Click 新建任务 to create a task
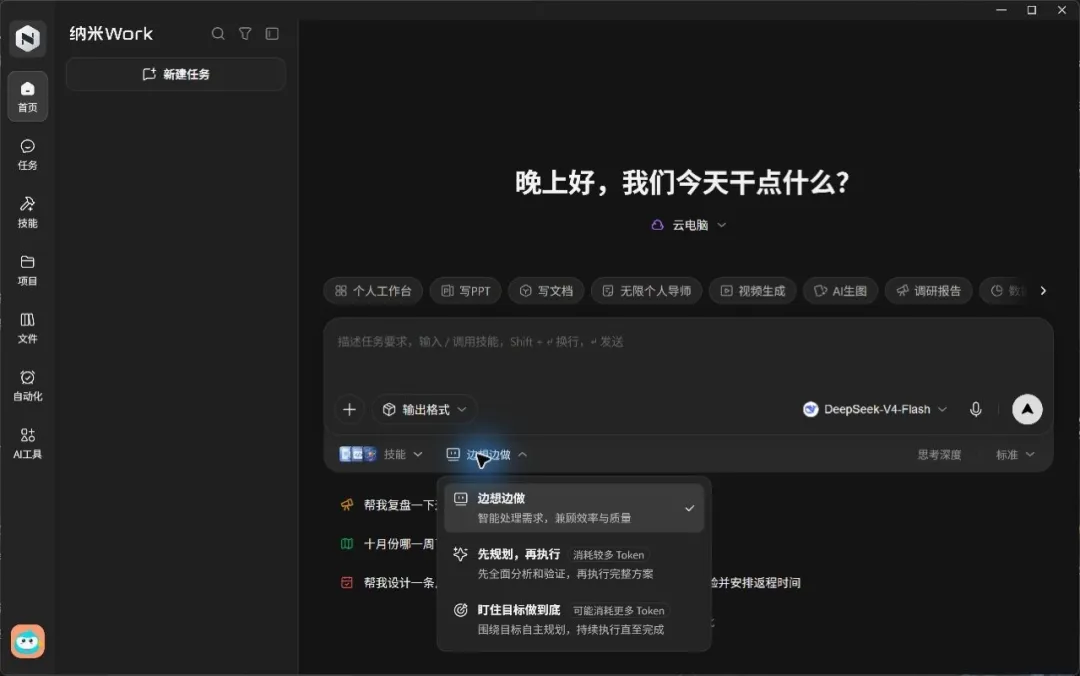1080x676 pixels. (x=176, y=74)
